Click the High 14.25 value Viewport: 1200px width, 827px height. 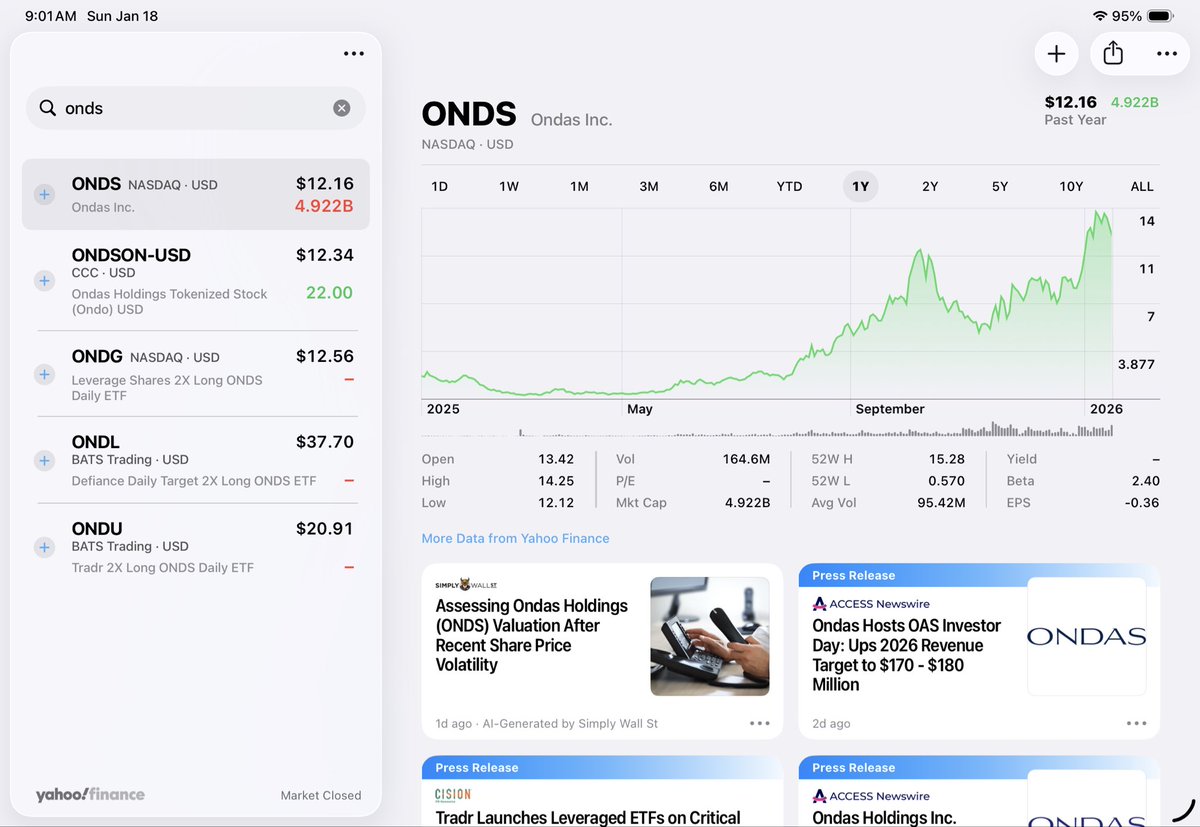[556, 481]
